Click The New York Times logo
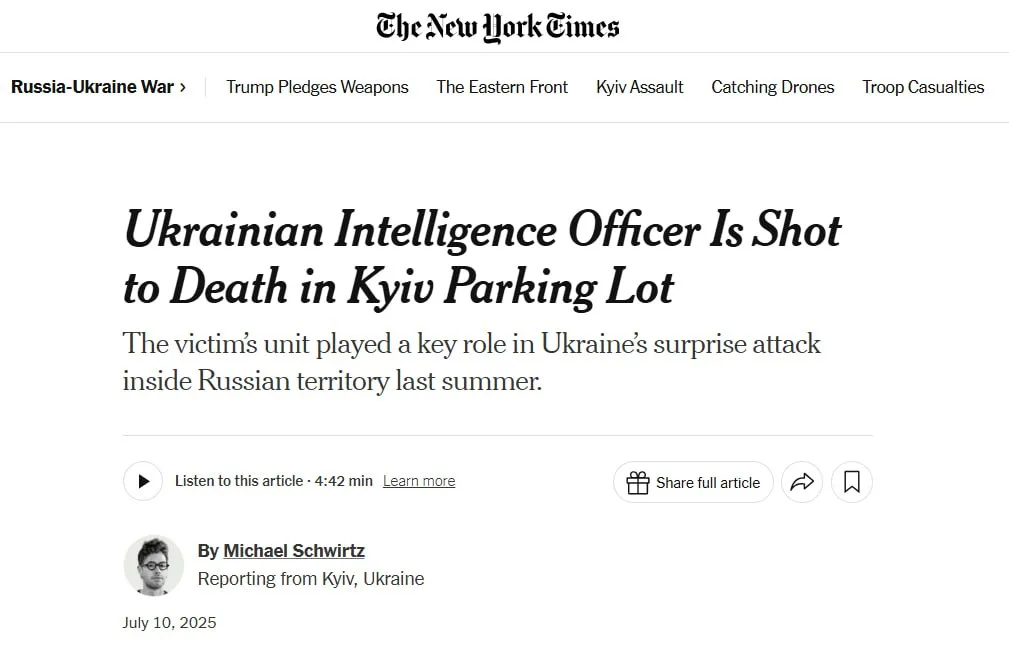The image size is (1009, 649). coord(497,26)
